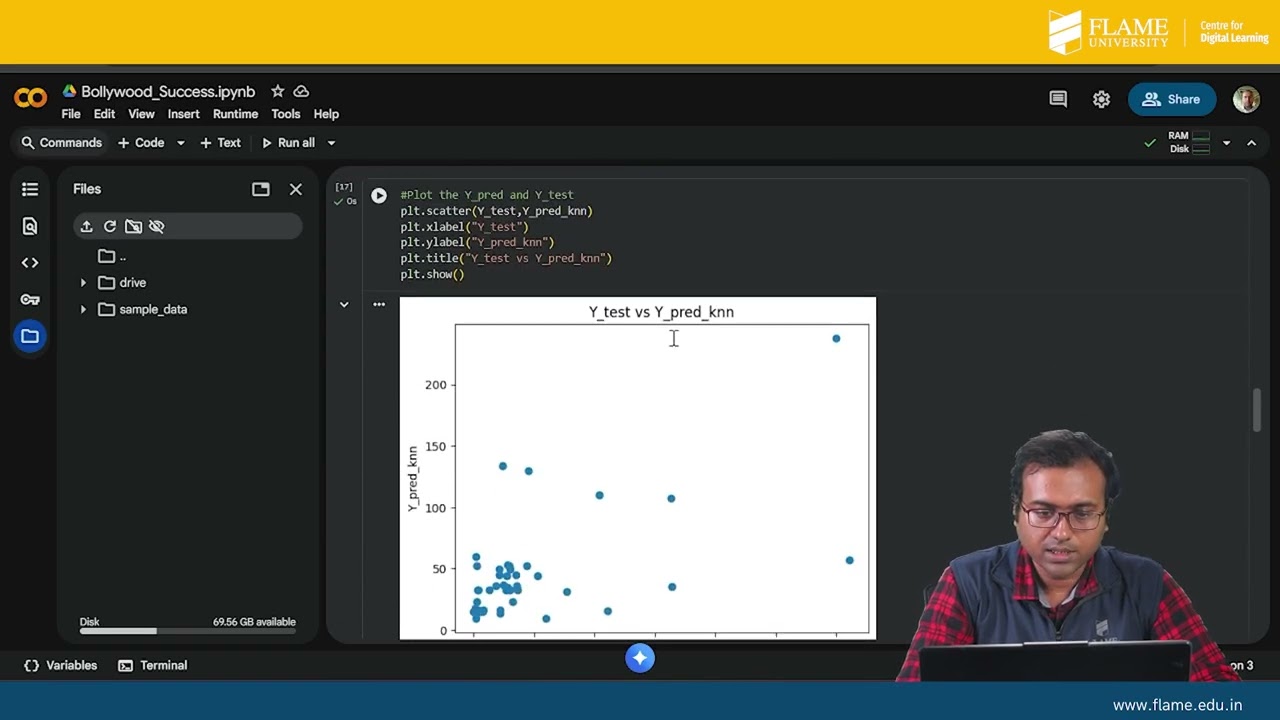Screen dimensions: 1280x720
Task: Run the plot scatter code cell
Action: tap(379, 196)
